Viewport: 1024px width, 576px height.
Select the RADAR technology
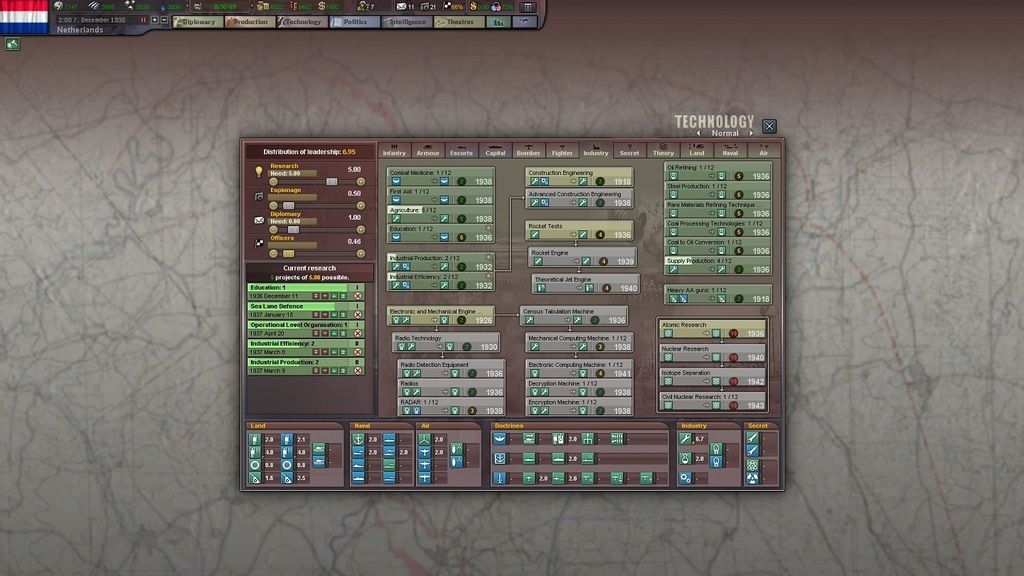point(451,406)
